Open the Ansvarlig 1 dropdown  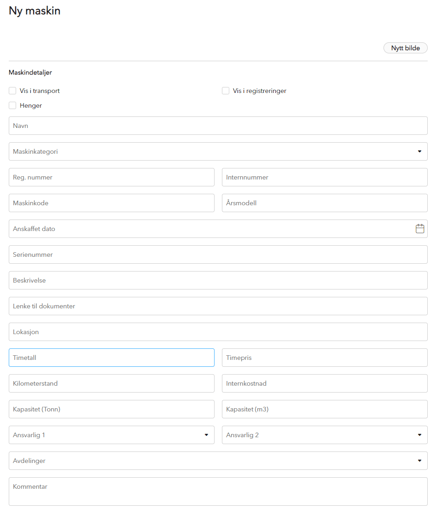coord(111,435)
